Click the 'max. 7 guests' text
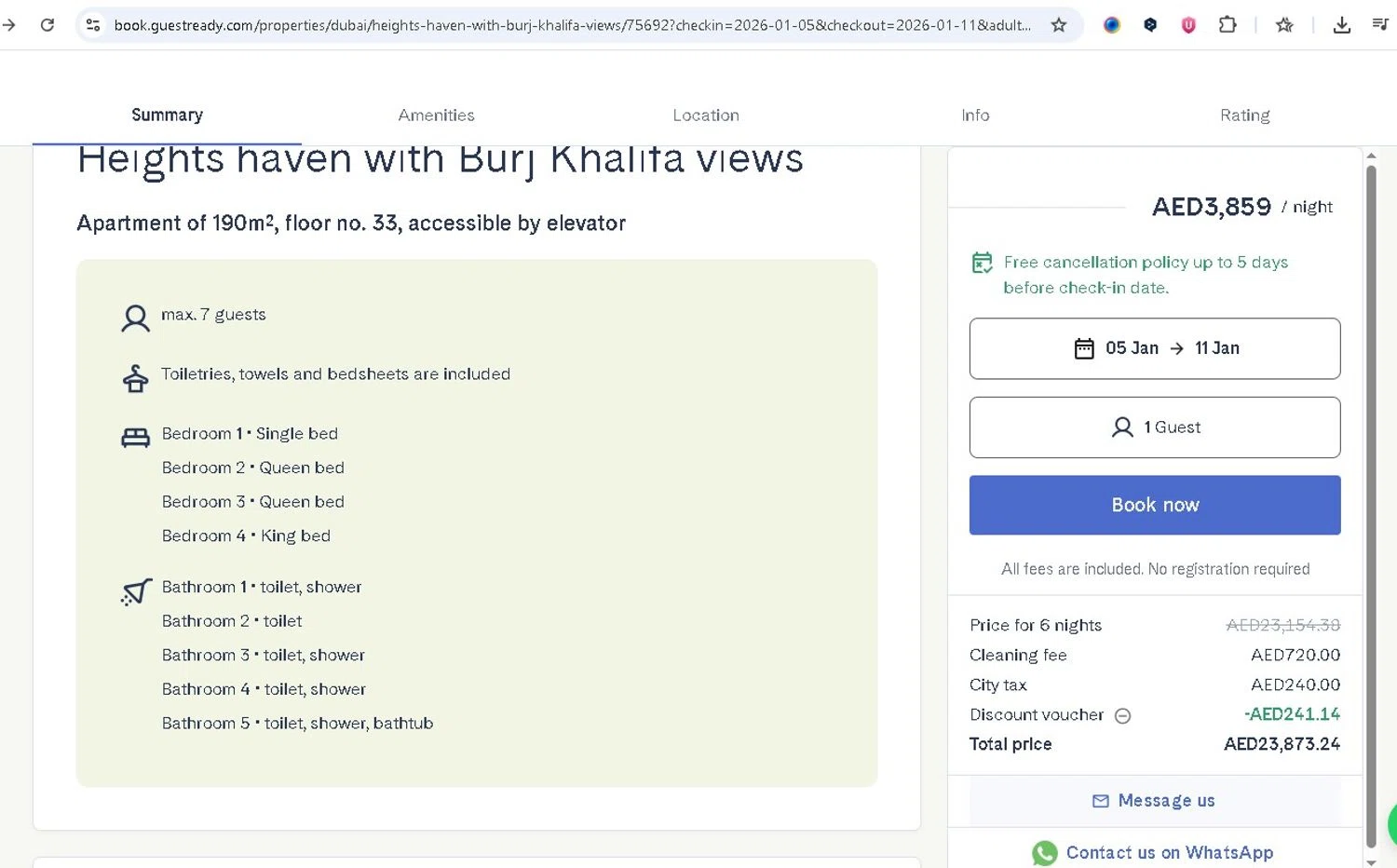Viewport: 1397px width, 868px height. [213, 315]
